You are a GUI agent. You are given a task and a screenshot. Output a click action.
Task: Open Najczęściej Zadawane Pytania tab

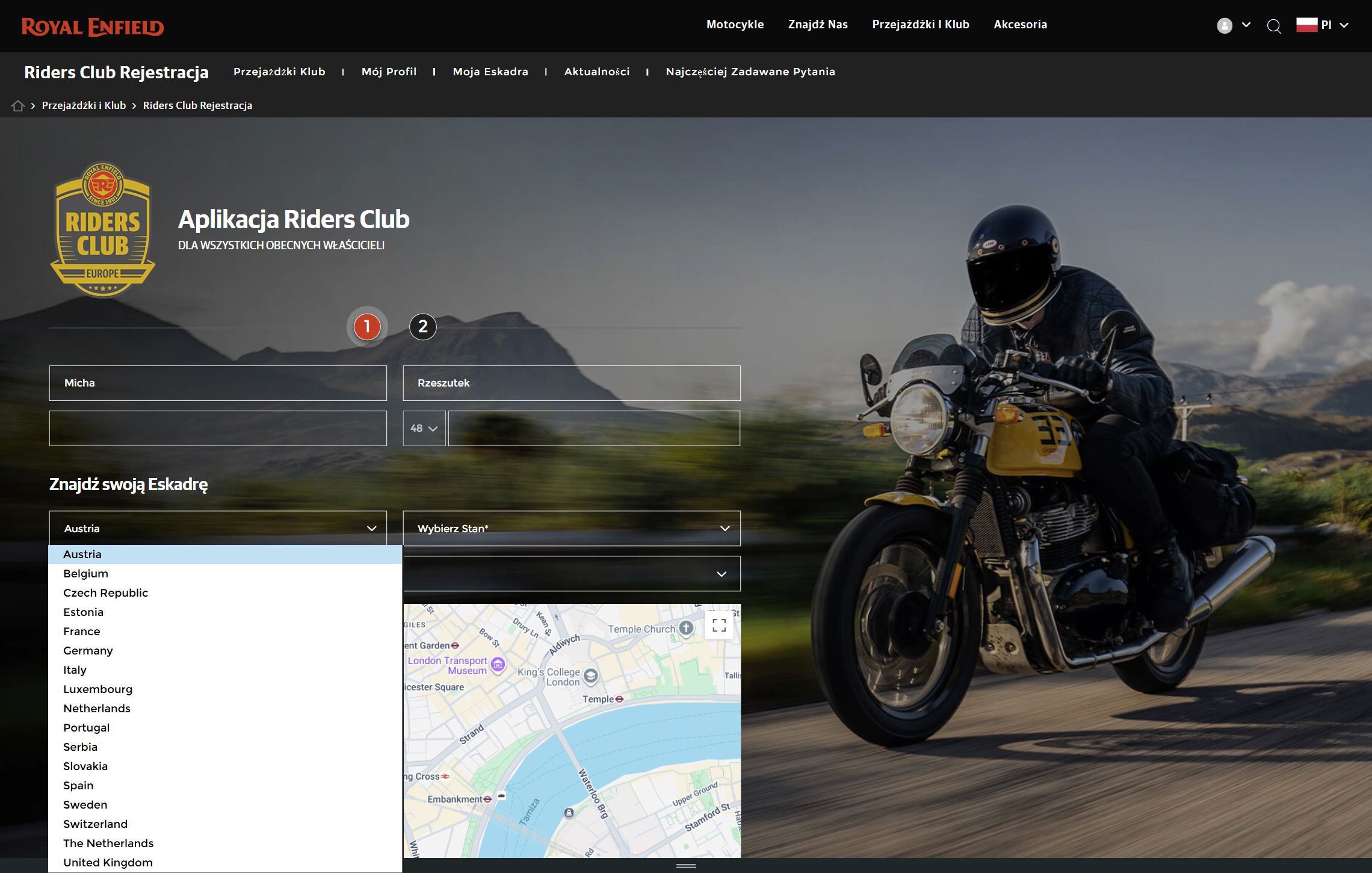(x=750, y=72)
